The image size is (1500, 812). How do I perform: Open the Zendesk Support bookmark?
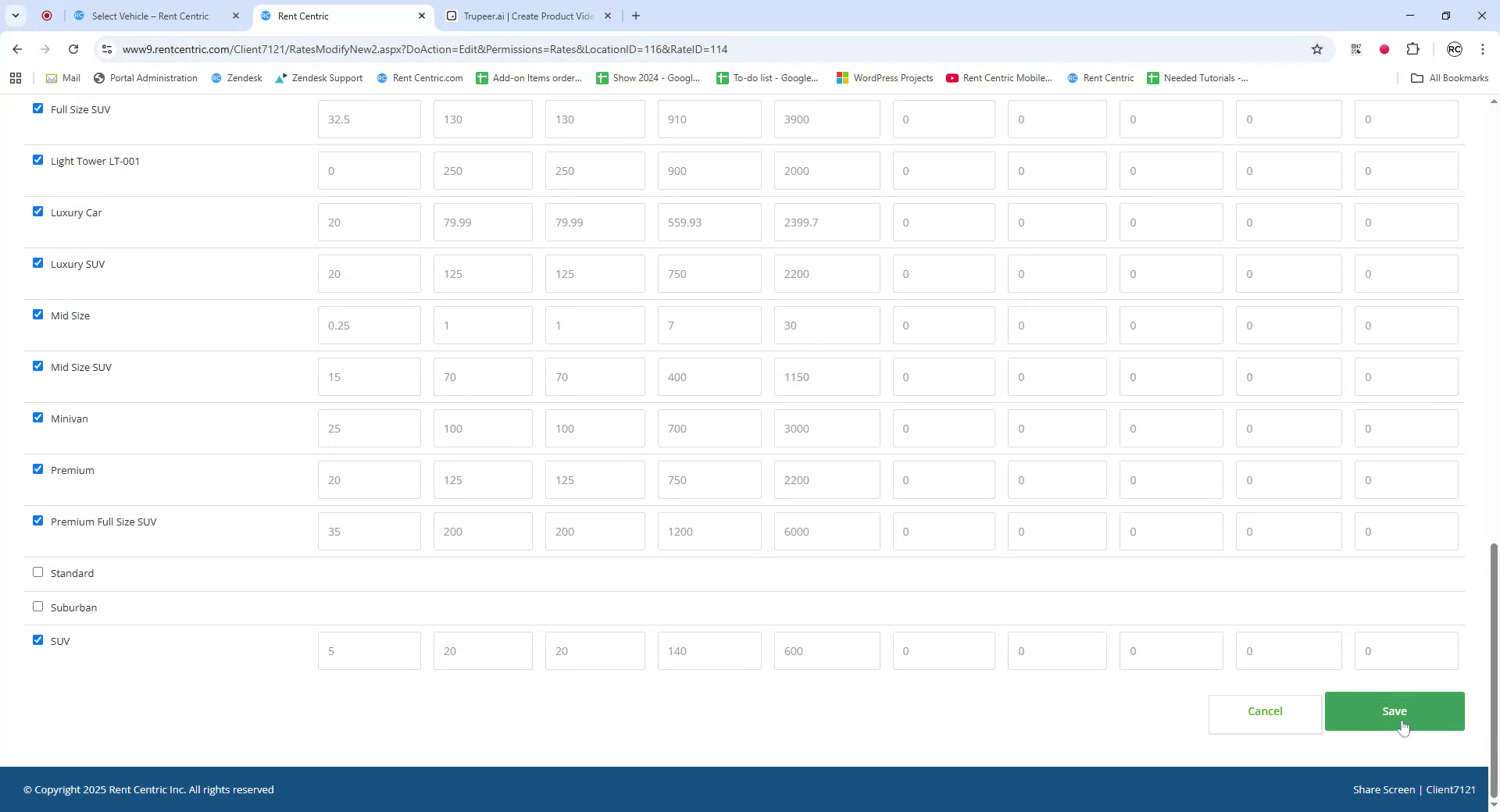[x=319, y=78]
